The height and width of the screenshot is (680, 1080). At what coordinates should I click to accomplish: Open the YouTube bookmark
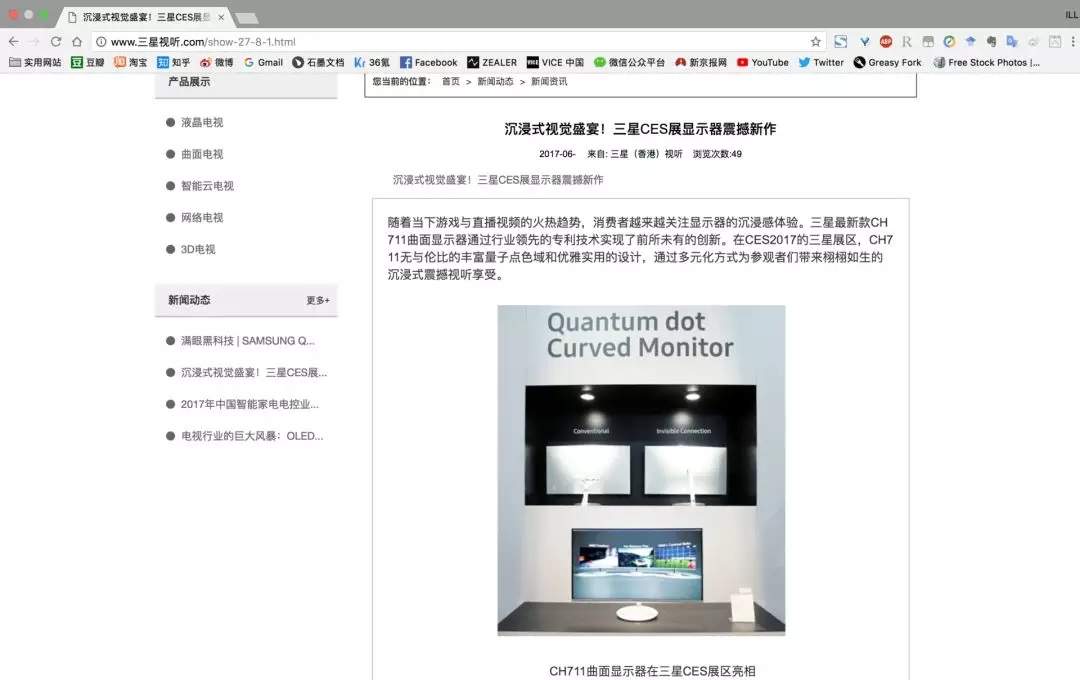[x=762, y=62]
